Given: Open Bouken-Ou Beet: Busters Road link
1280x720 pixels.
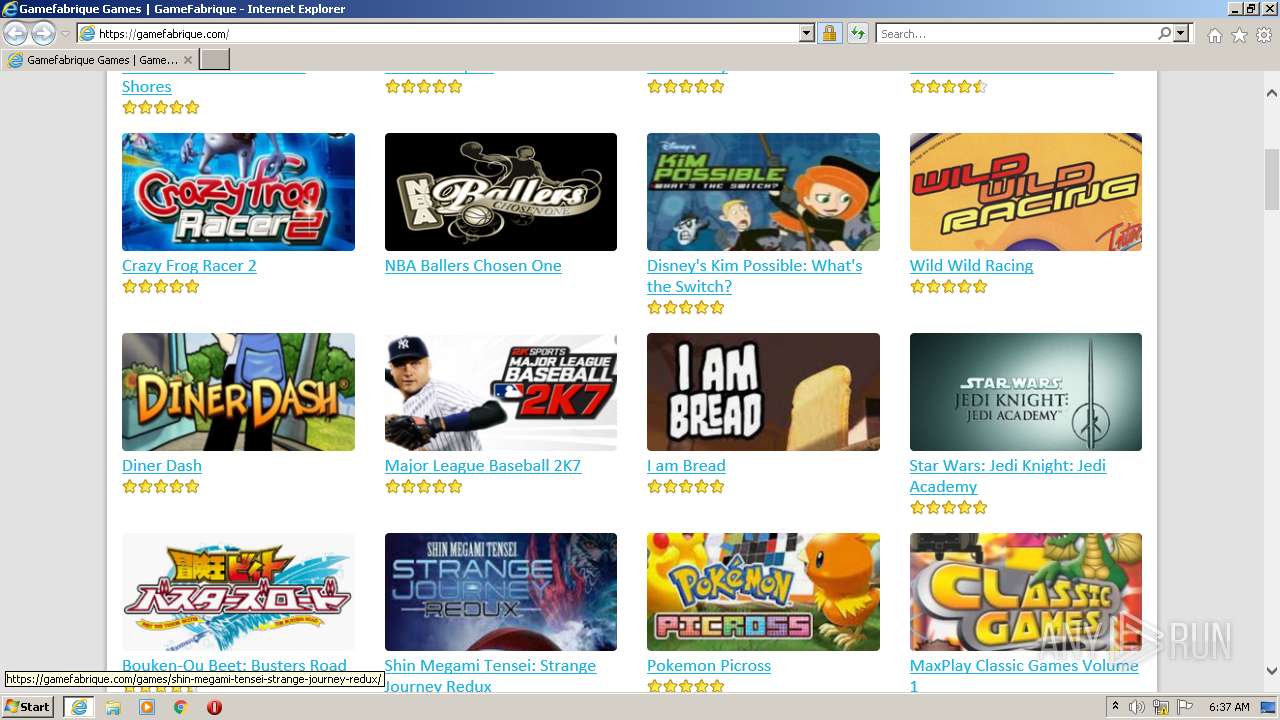Looking at the screenshot, I should pos(234,665).
